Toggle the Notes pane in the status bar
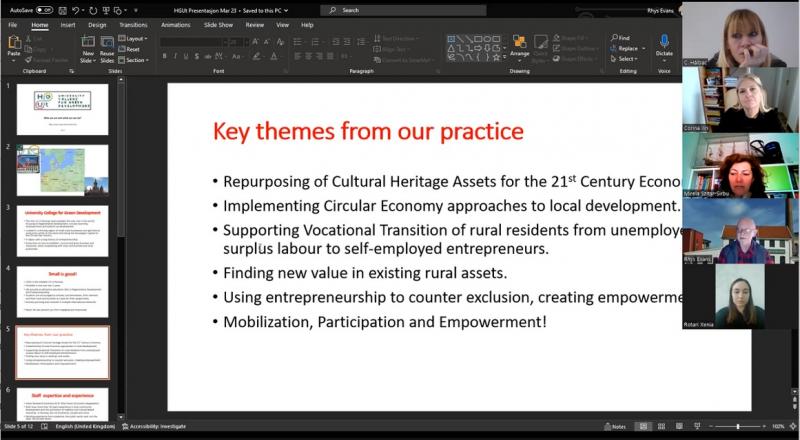 [617, 427]
